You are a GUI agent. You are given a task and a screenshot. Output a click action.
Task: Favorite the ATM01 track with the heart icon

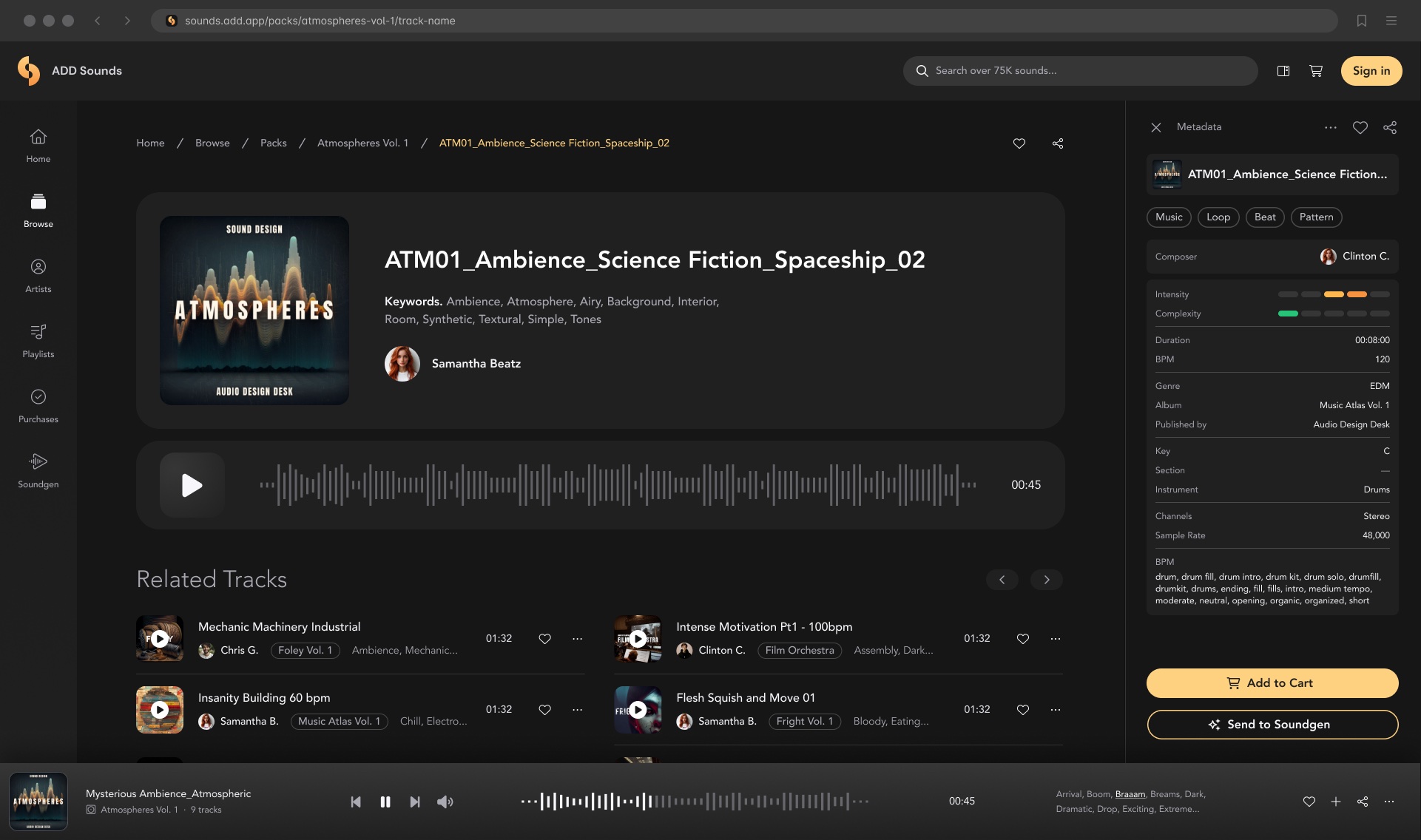point(1019,143)
